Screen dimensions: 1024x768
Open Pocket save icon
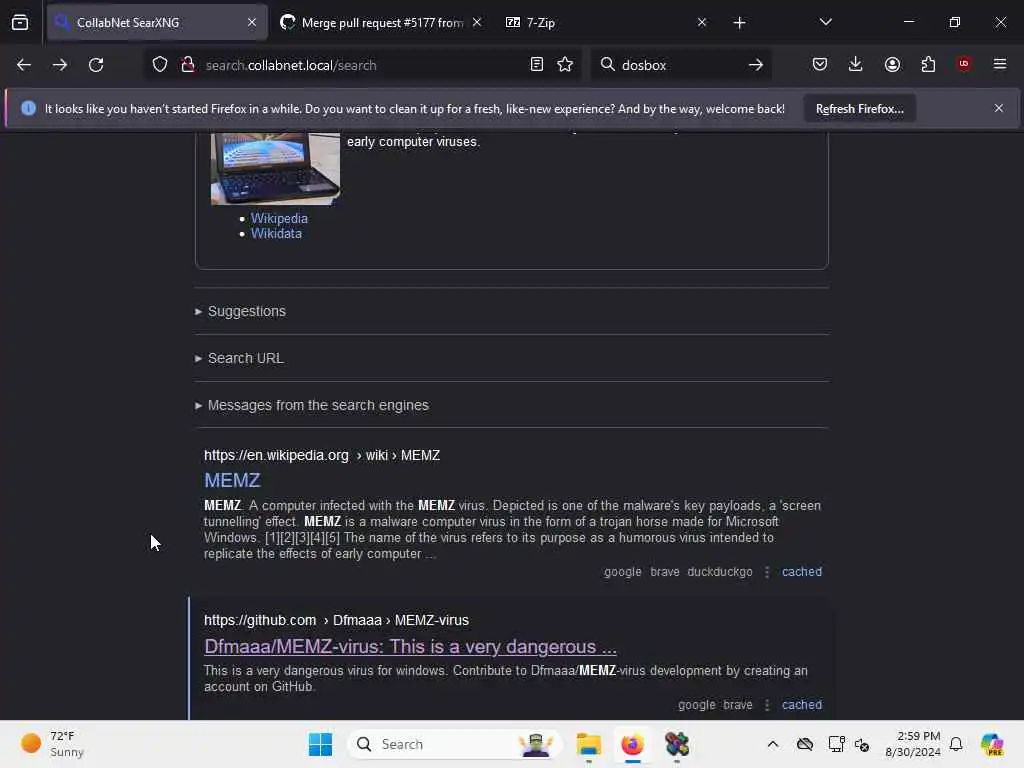pos(820,64)
